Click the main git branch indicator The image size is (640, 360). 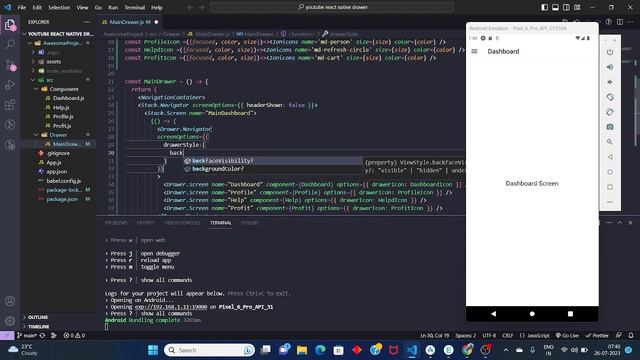27,336
